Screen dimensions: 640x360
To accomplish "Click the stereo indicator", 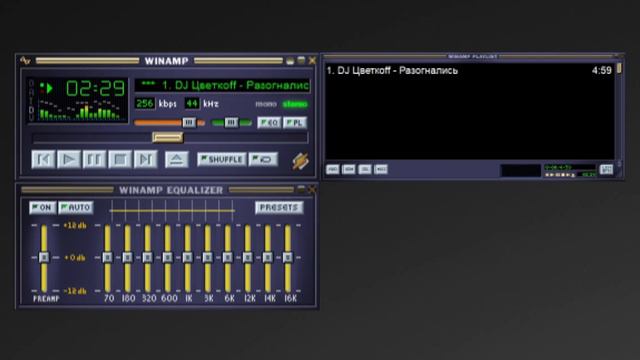I will [x=295, y=104].
